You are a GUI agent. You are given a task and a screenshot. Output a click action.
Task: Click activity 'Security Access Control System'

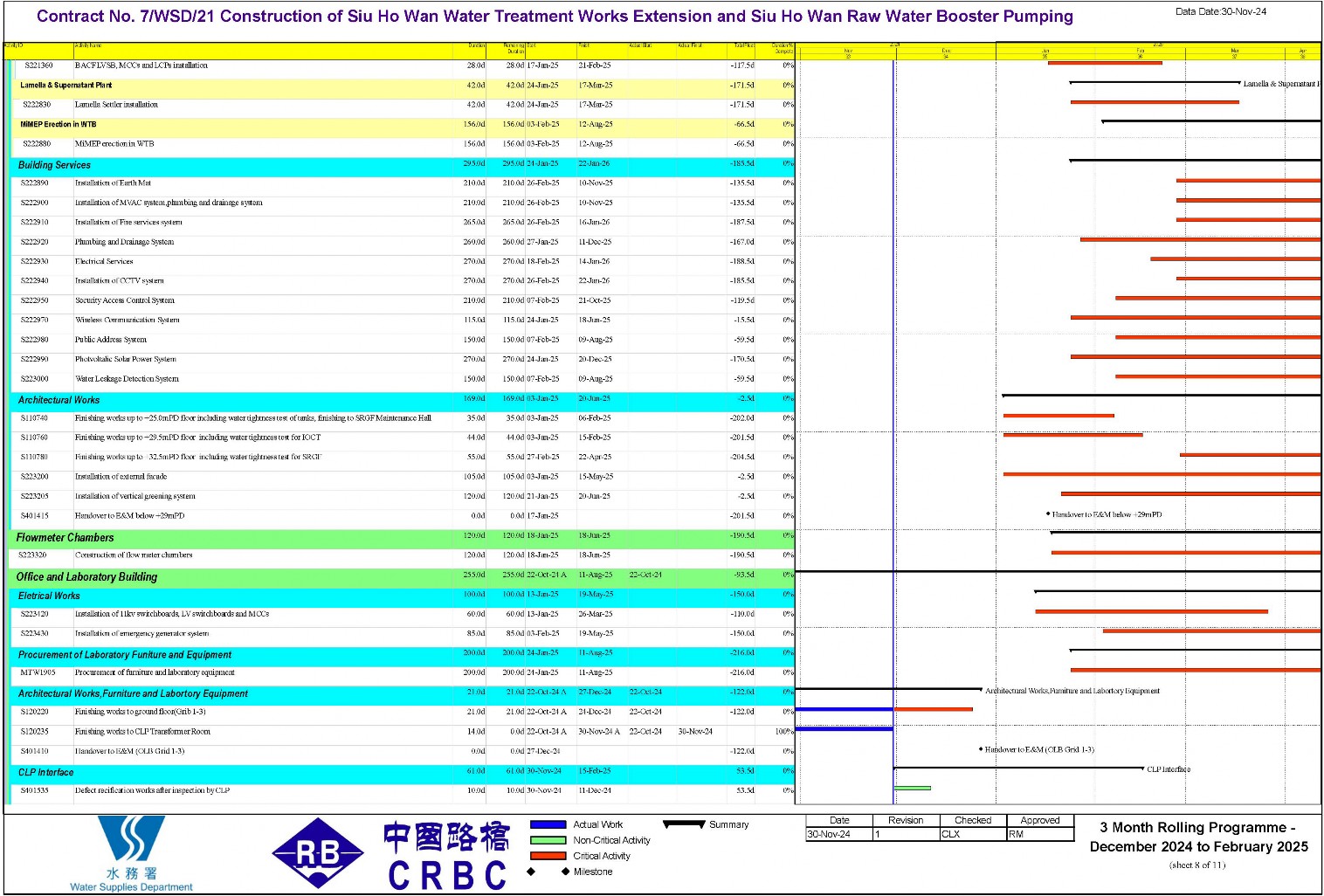(124, 300)
